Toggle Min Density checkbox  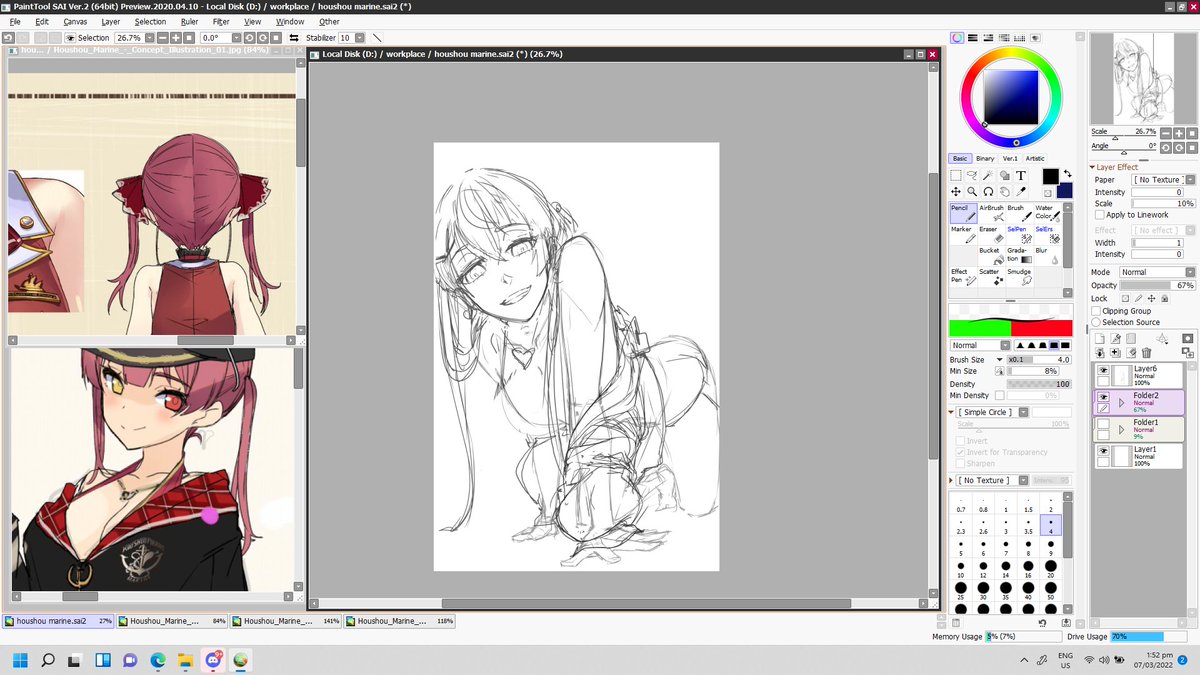tap(999, 396)
